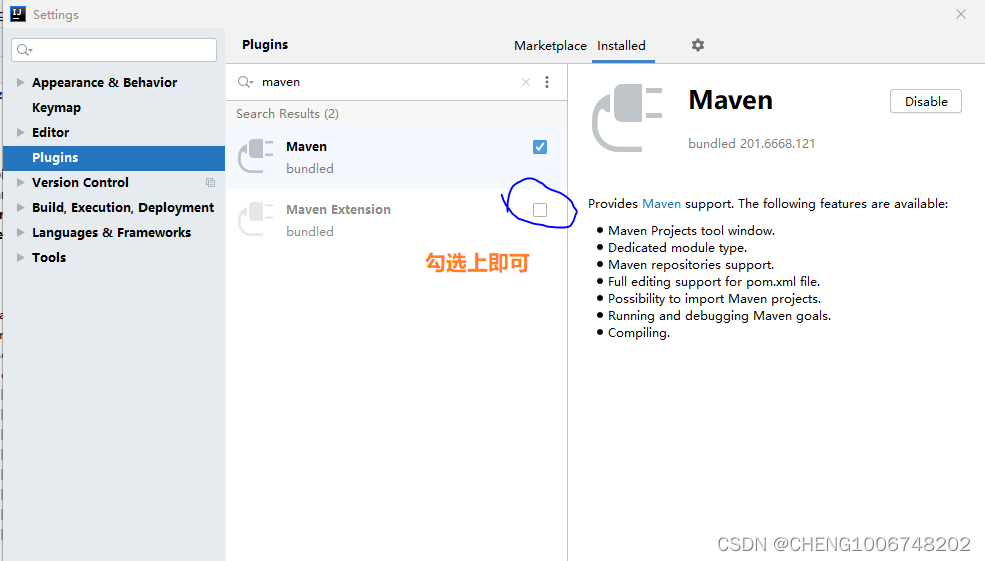
Task: Expand Appearance & Behavior tree node
Action: (21, 82)
